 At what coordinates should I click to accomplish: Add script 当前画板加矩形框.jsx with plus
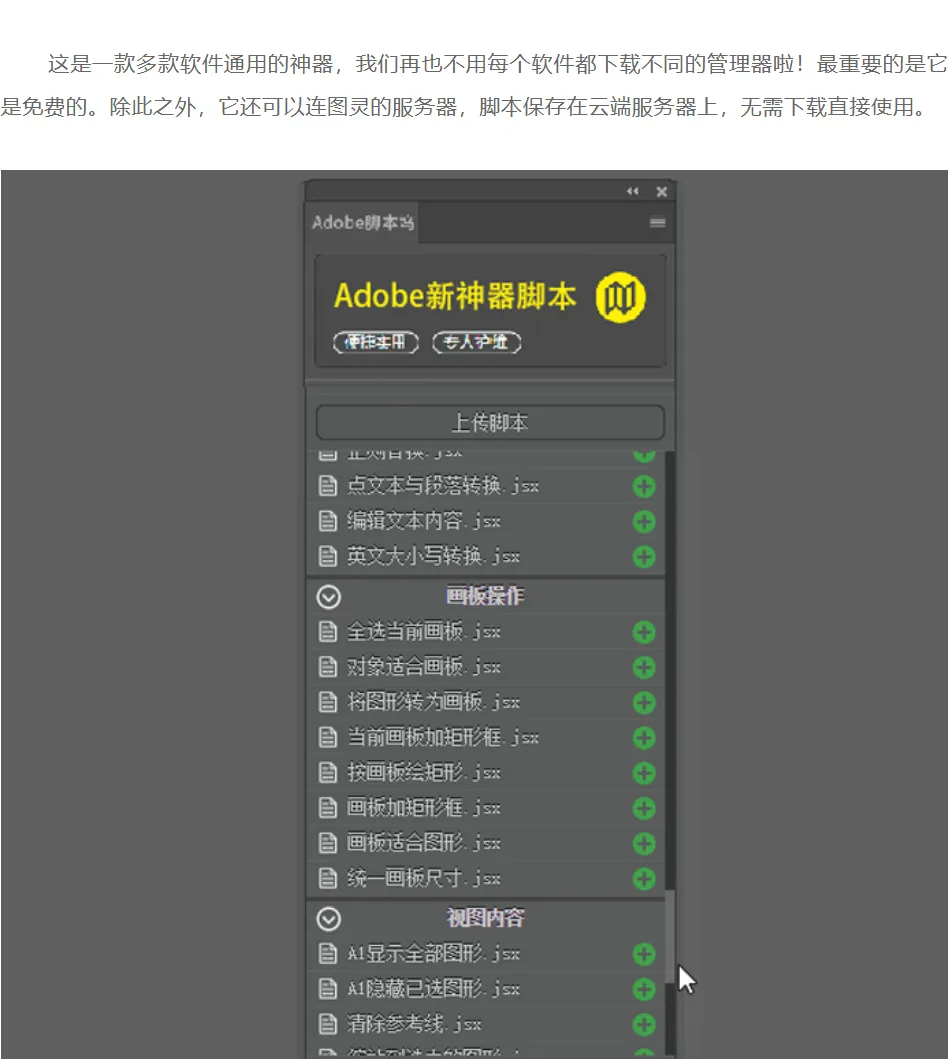pyautogui.click(x=644, y=738)
